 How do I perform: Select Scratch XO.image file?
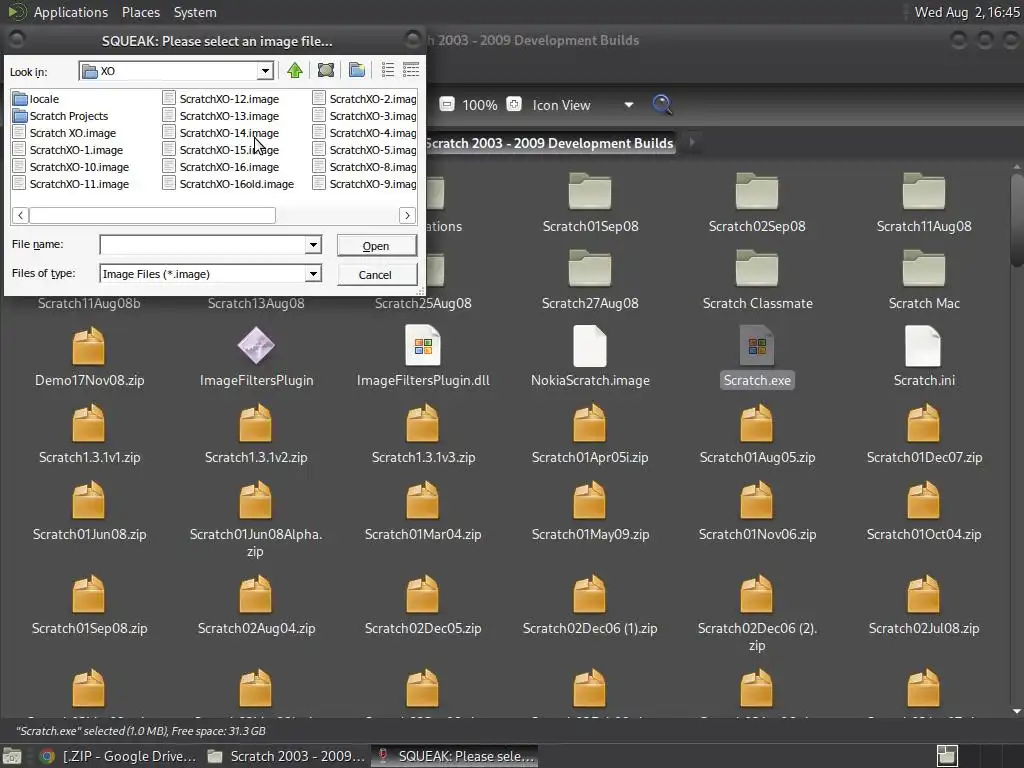click(65, 133)
